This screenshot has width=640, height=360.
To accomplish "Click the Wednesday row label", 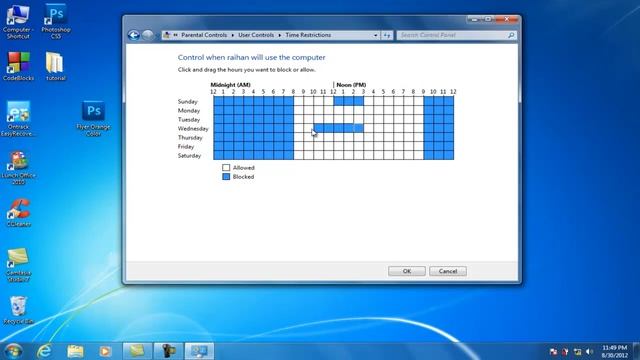I will click(193, 128).
